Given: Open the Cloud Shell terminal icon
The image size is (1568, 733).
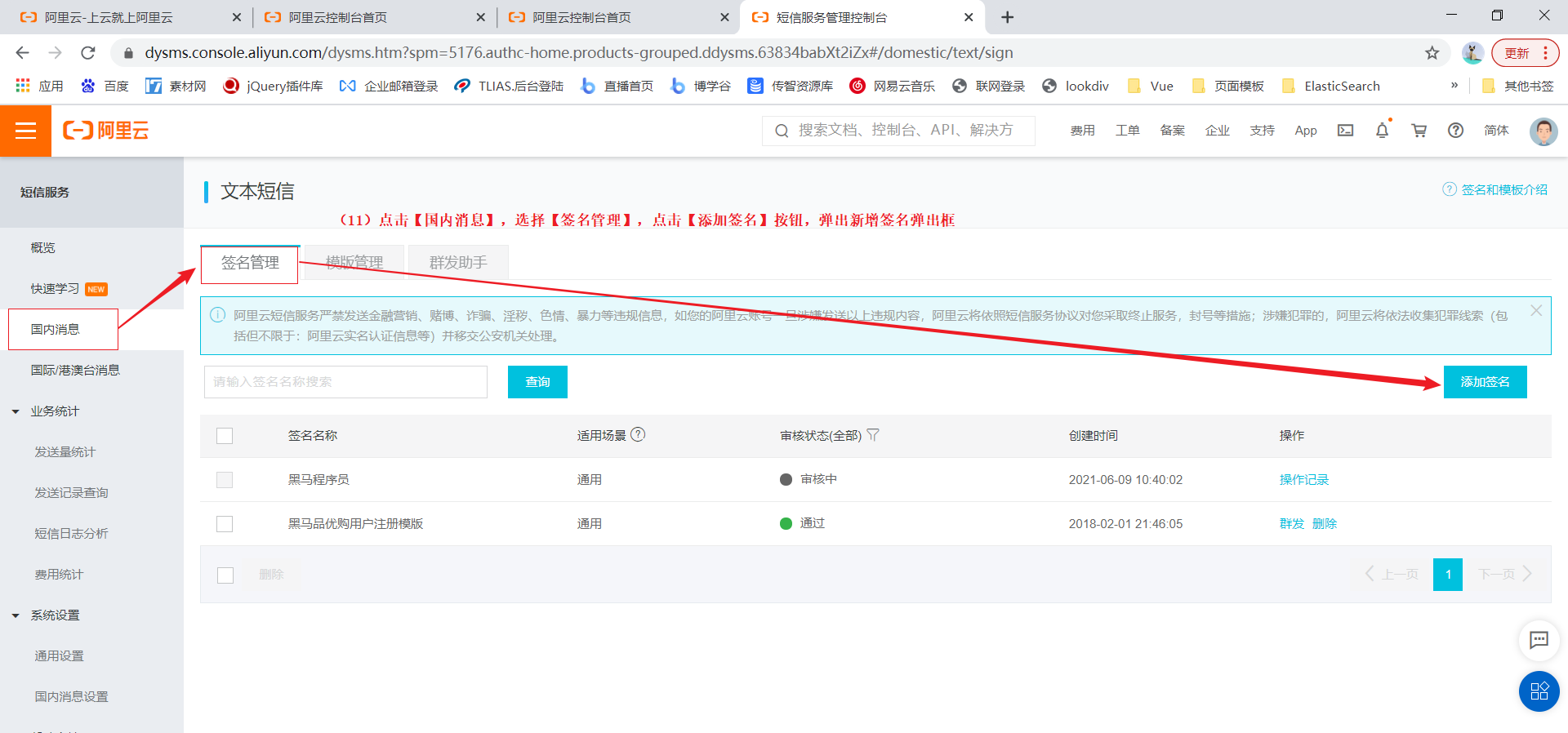Looking at the screenshot, I should (1345, 131).
